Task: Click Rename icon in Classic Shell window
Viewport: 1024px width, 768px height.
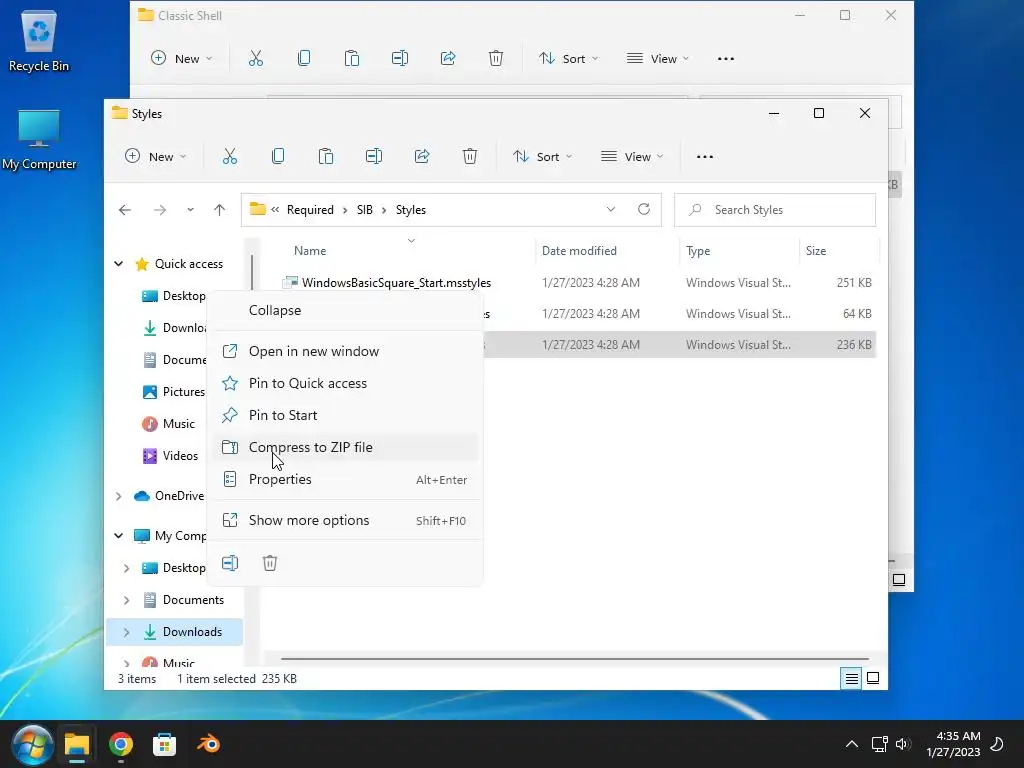Action: [x=400, y=59]
